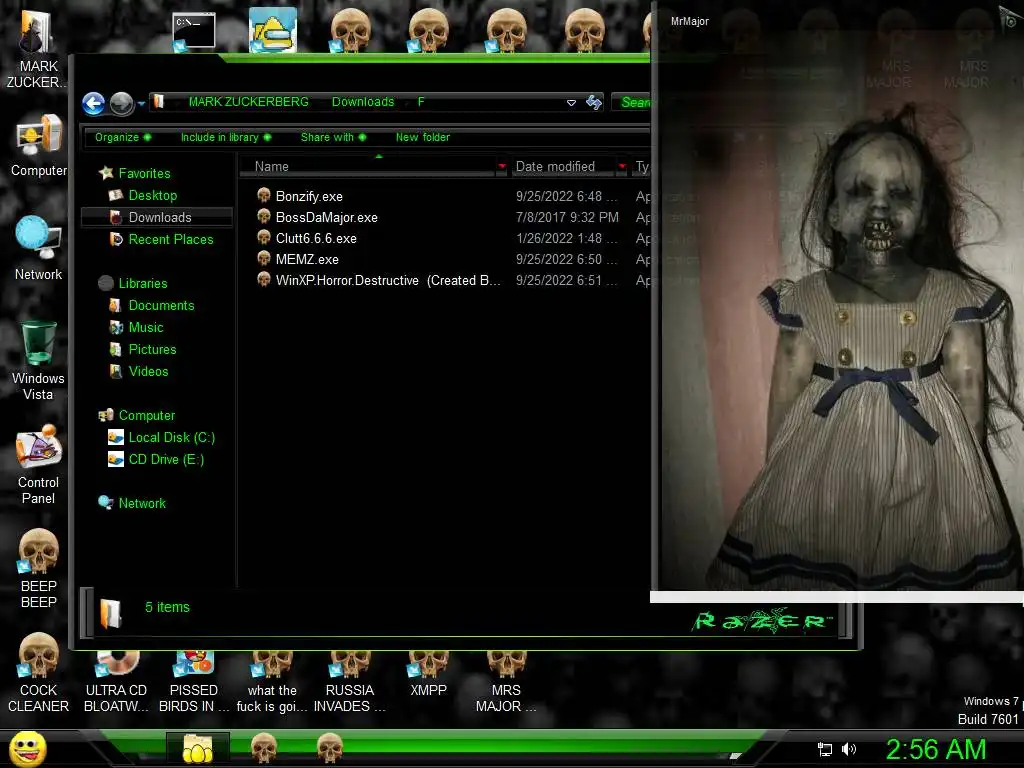Image resolution: width=1024 pixels, height=768 pixels.
Task: Select CD Drive (E:) in navigation pane
Action: tap(166, 460)
